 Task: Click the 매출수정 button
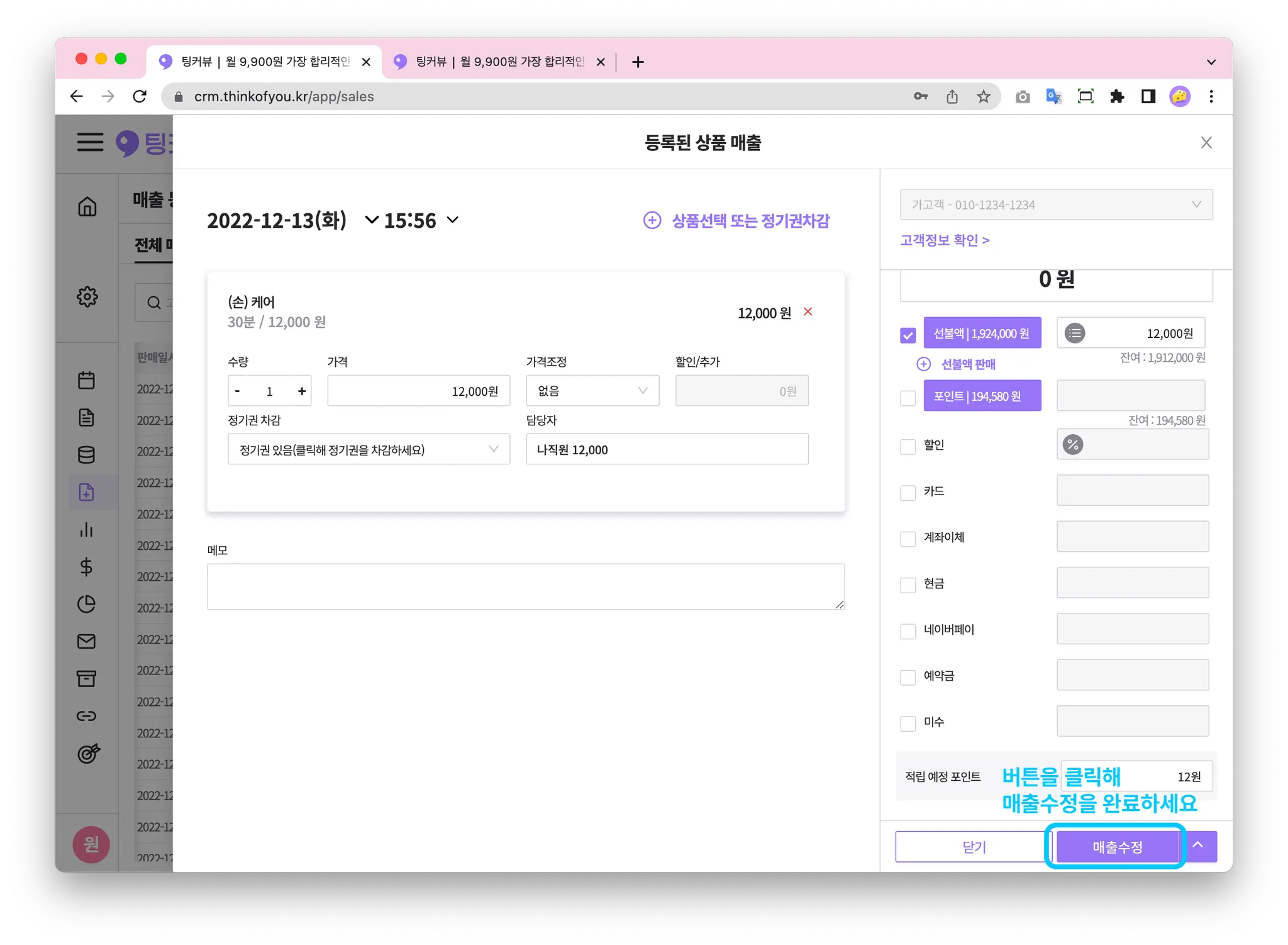click(1117, 847)
